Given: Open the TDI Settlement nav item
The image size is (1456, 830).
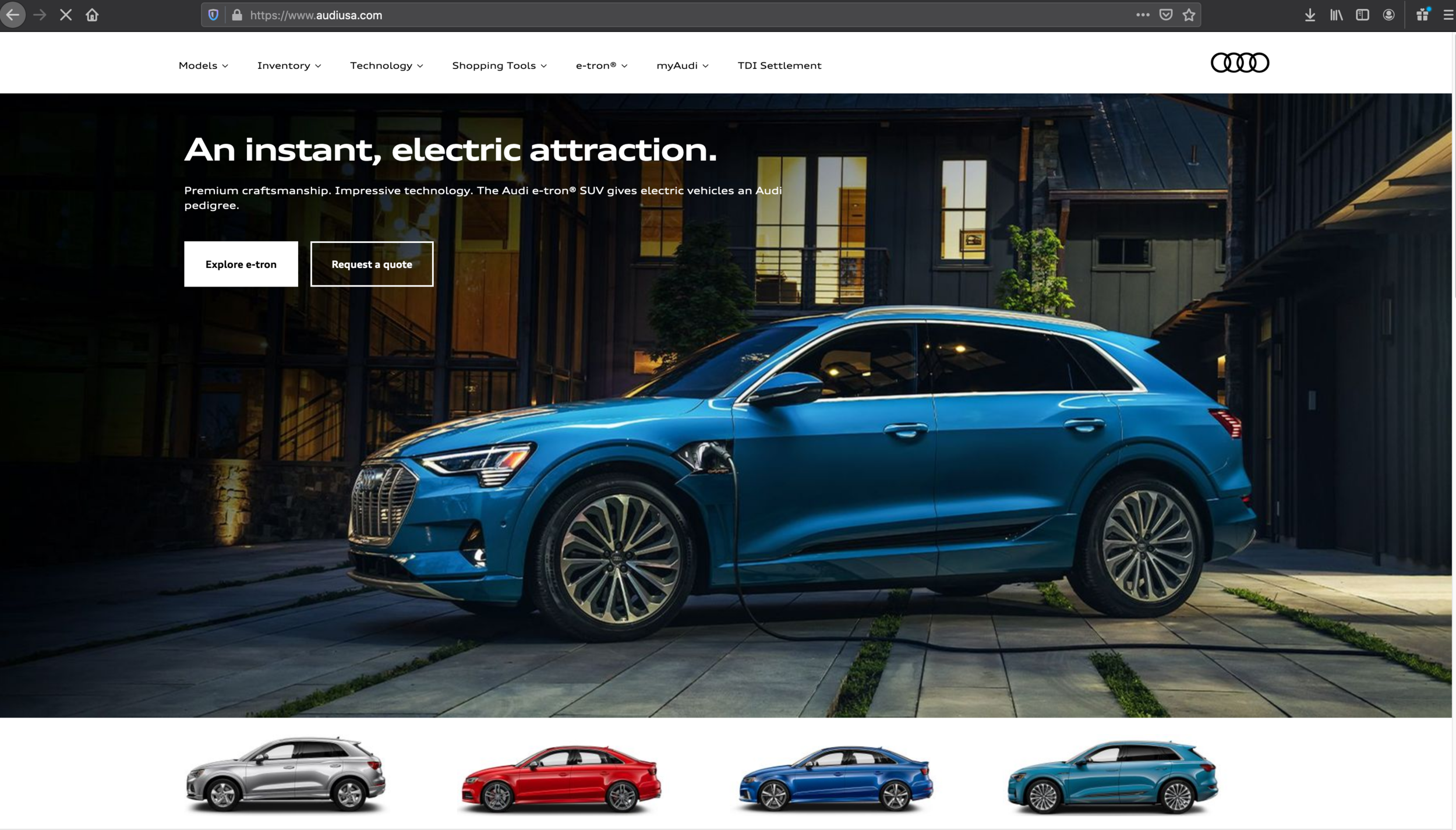Looking at the screenshot, I should point(779,65).
